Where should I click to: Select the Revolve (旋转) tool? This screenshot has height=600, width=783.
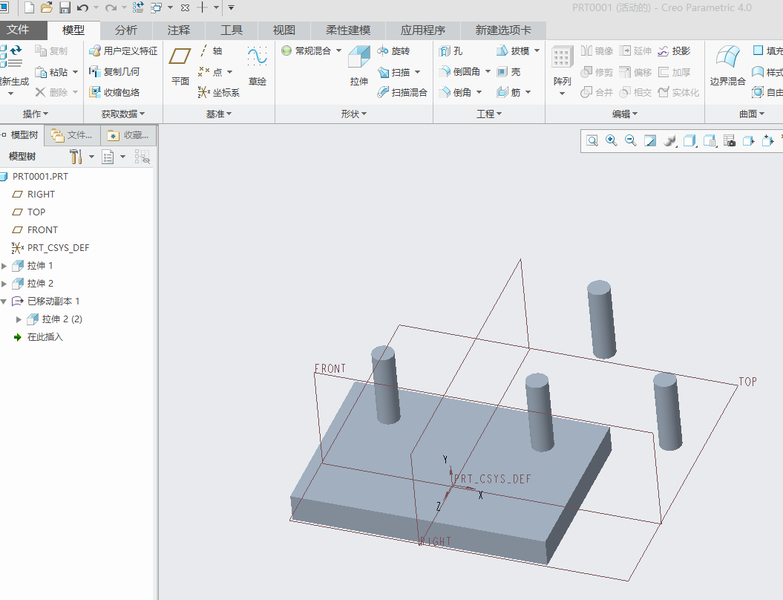393,51
